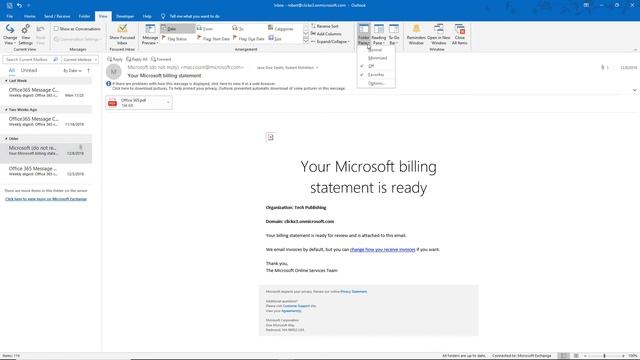Switch to the Home ribbon tab
This screenshot has width=640, height=360.
pyautogui.click(x=29, y=16)
